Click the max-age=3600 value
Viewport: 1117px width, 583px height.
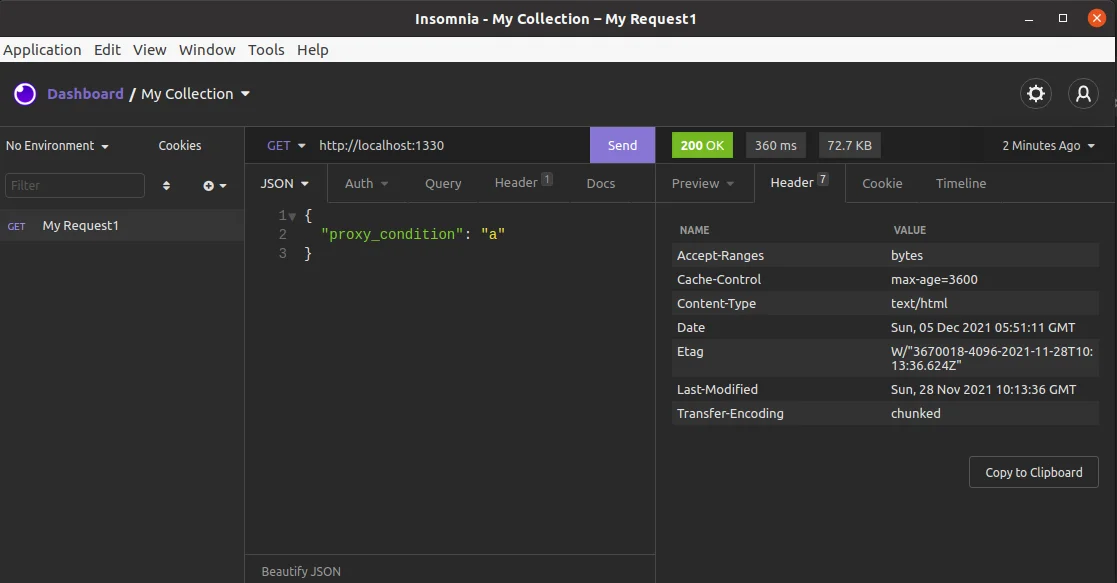pos(934,279)
